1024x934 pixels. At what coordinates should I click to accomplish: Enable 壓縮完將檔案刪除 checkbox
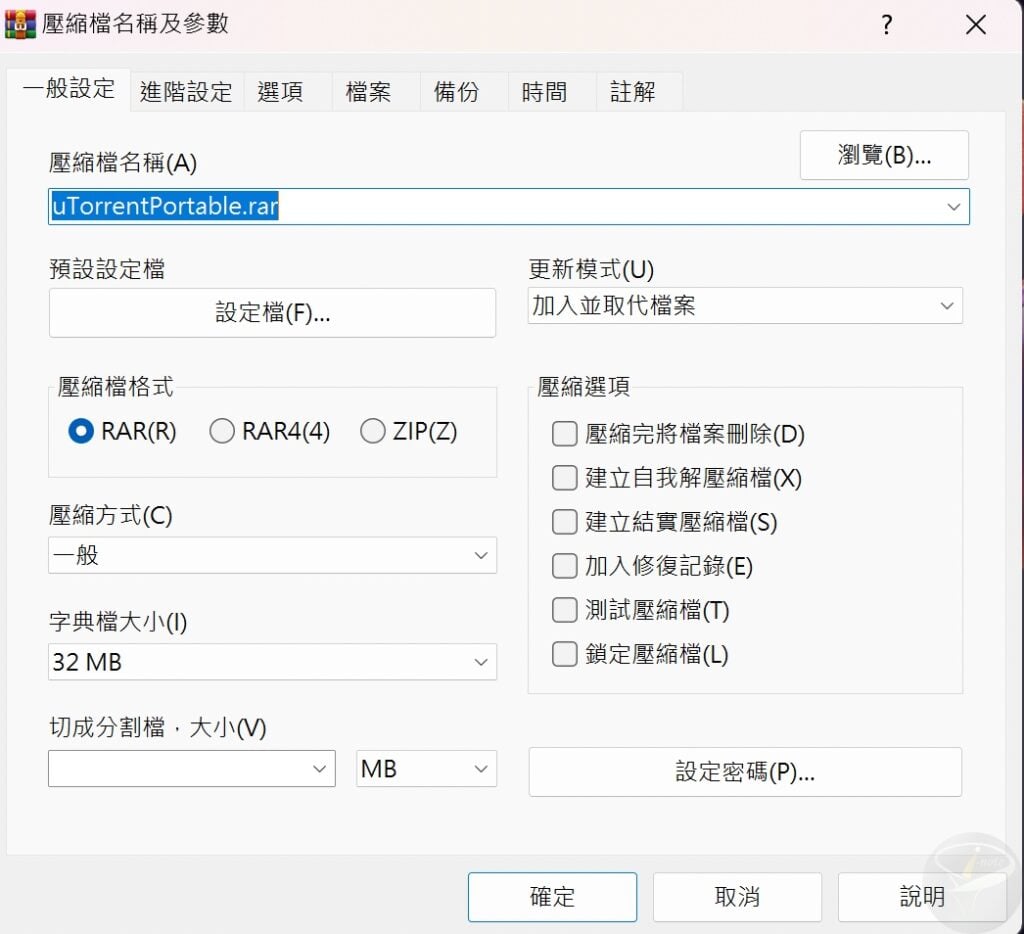pyautogui.click(x=565, y=434)
